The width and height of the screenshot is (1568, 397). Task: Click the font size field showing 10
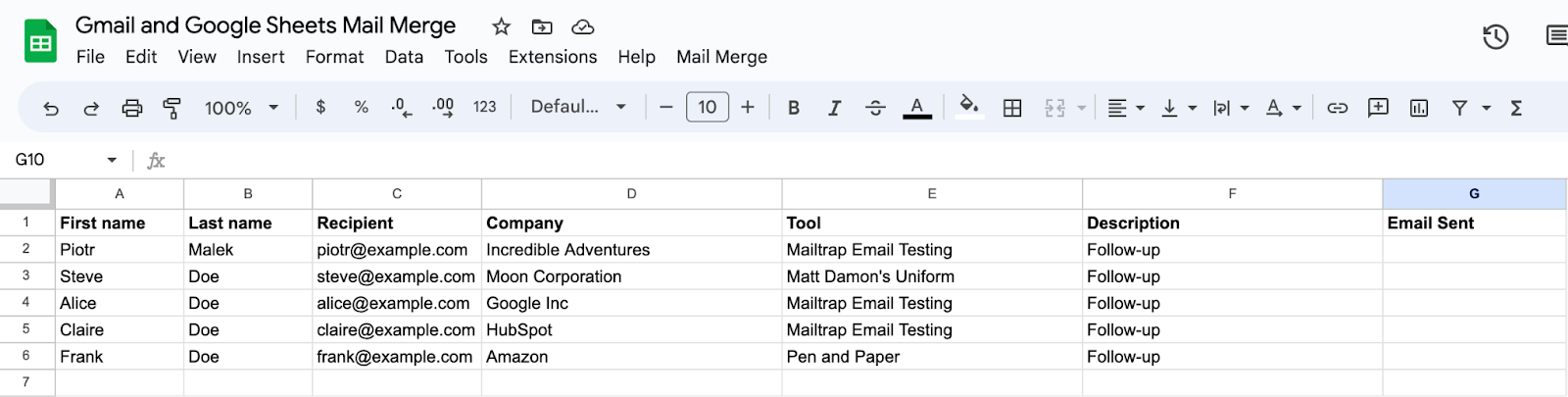pos(708,107)
